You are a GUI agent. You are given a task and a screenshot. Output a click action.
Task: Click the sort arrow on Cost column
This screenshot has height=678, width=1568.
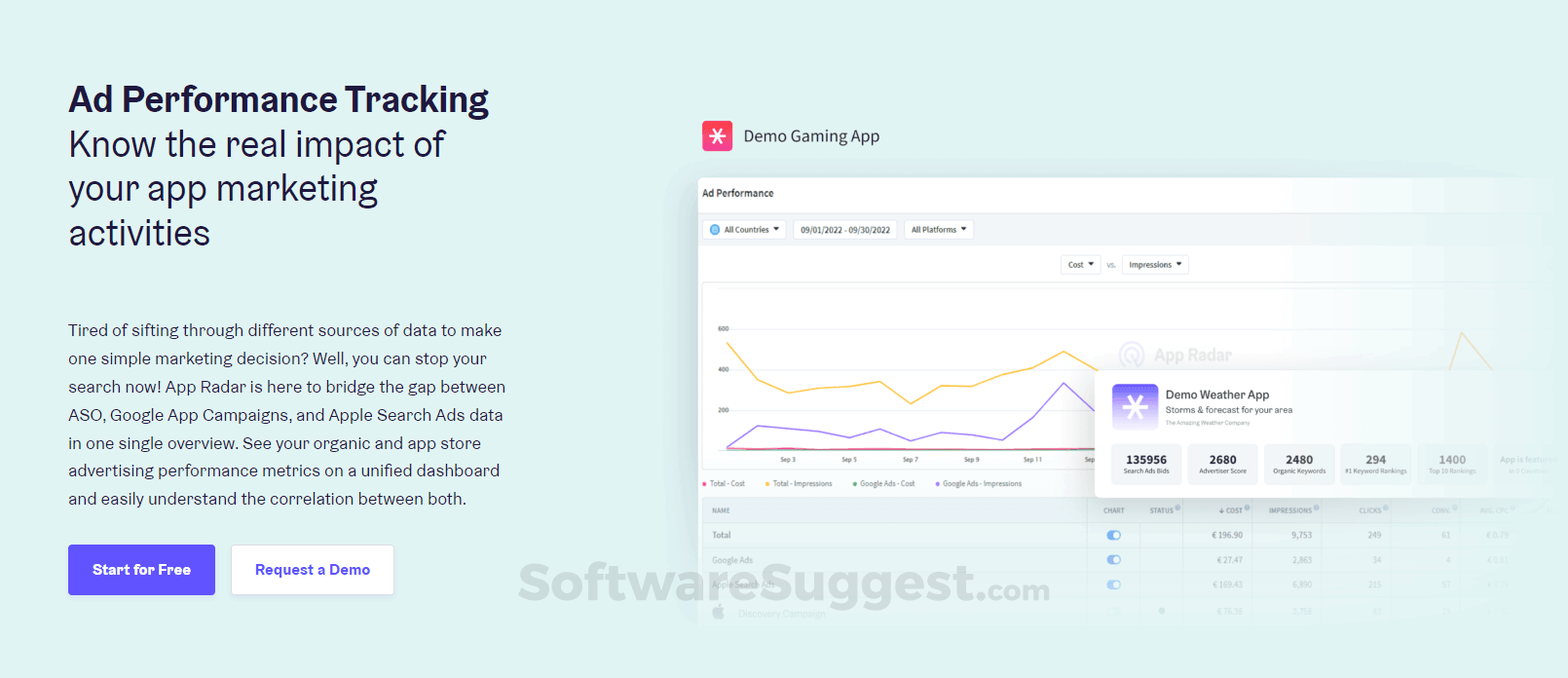point(1221,510)
